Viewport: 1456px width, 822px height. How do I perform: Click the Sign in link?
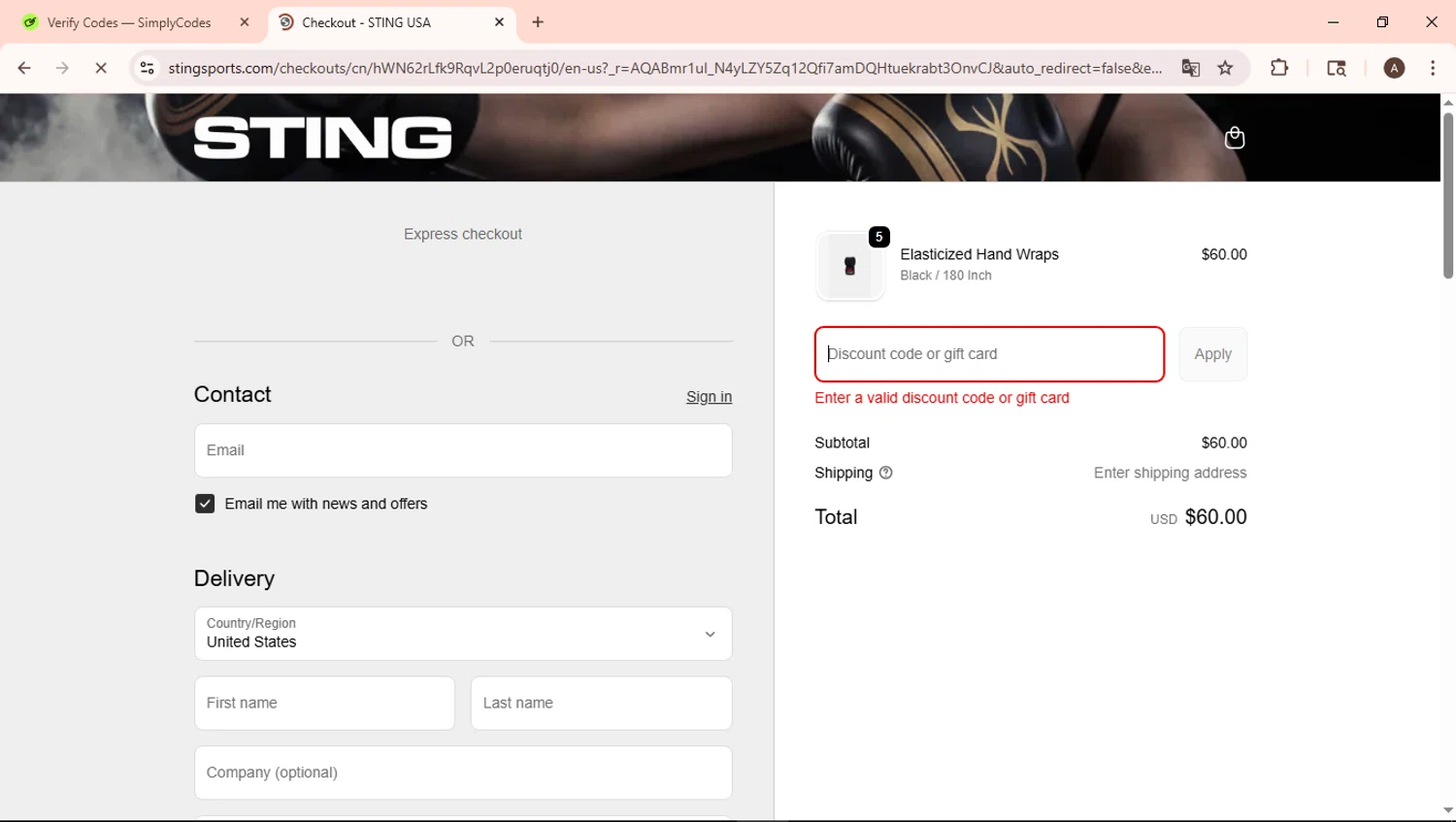click(709, 397)
